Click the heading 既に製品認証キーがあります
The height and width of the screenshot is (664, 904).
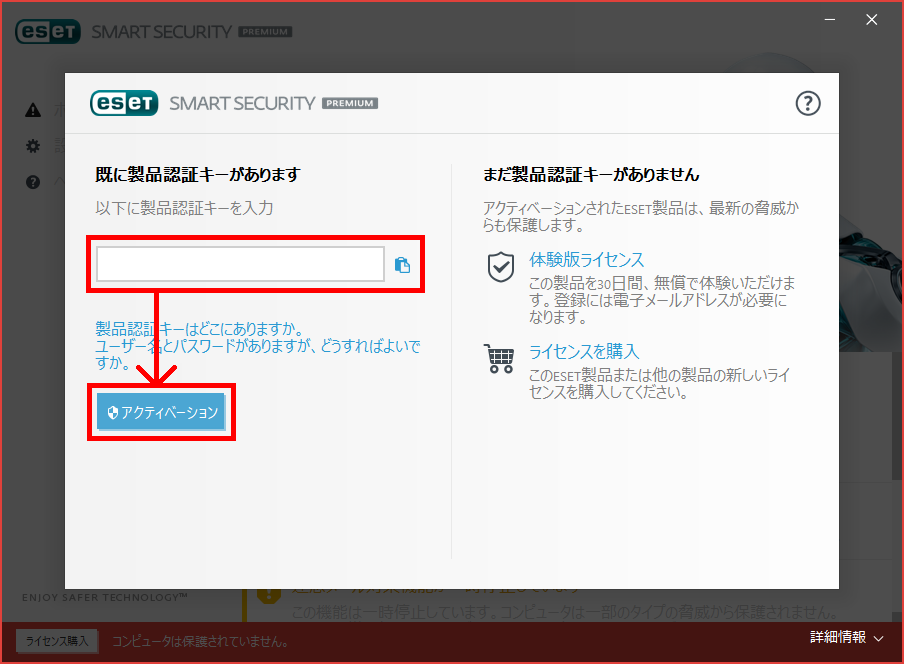(198, 175)
